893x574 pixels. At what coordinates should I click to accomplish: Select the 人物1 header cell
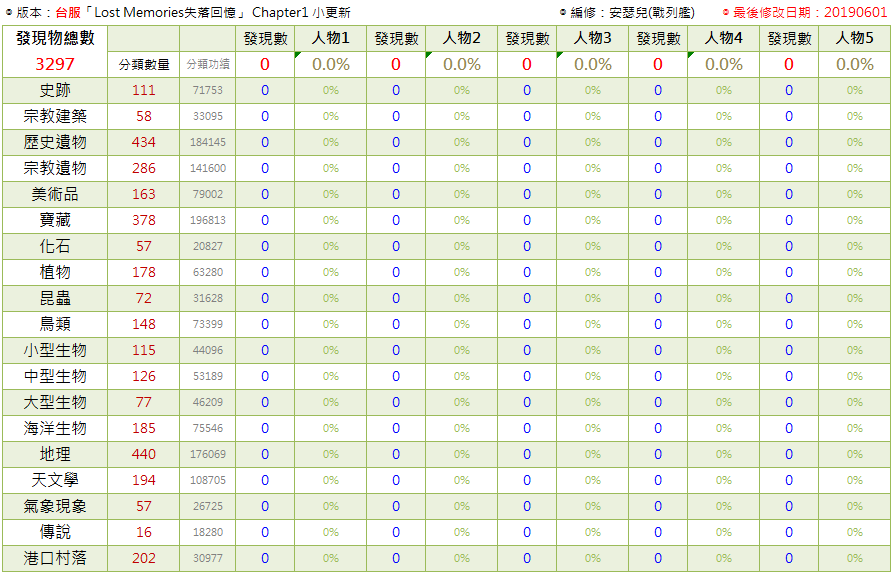330,39
